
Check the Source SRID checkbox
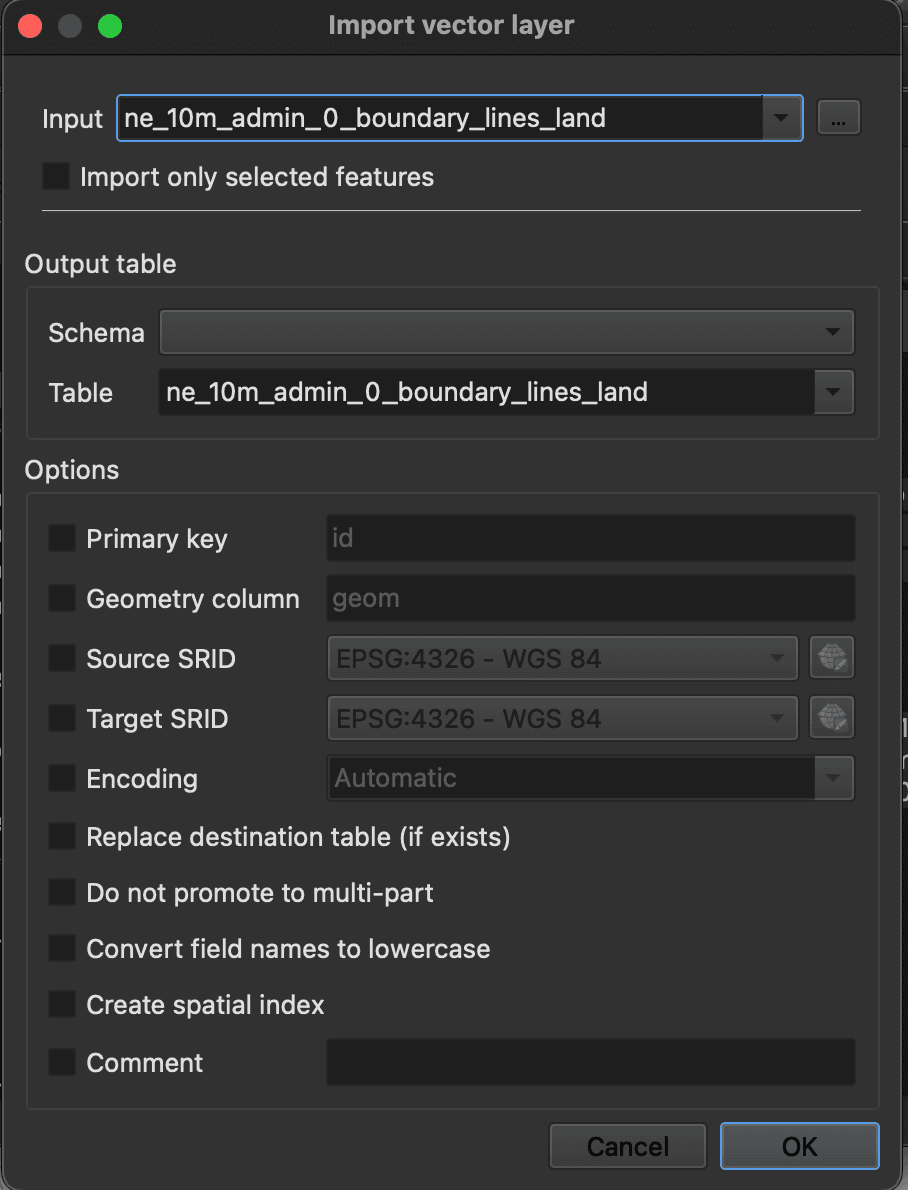(60, 658)
